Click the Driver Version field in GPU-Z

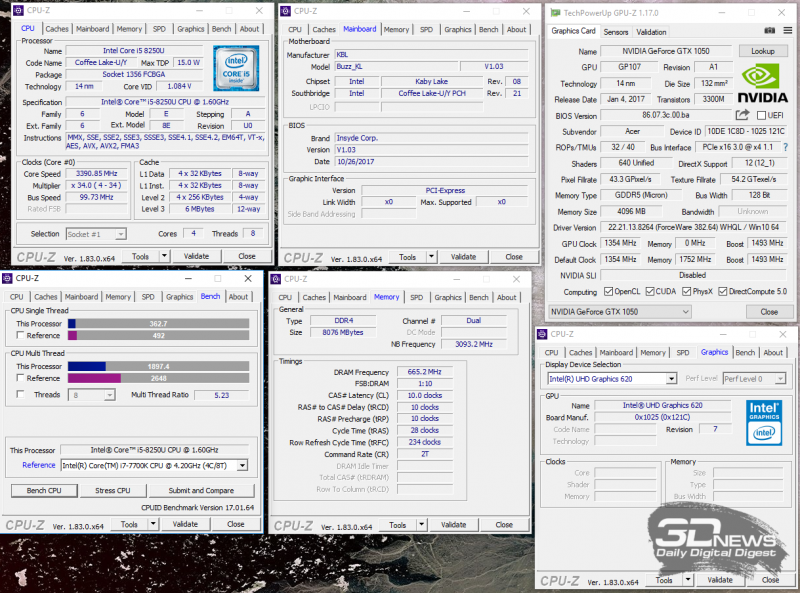(693, 227)
